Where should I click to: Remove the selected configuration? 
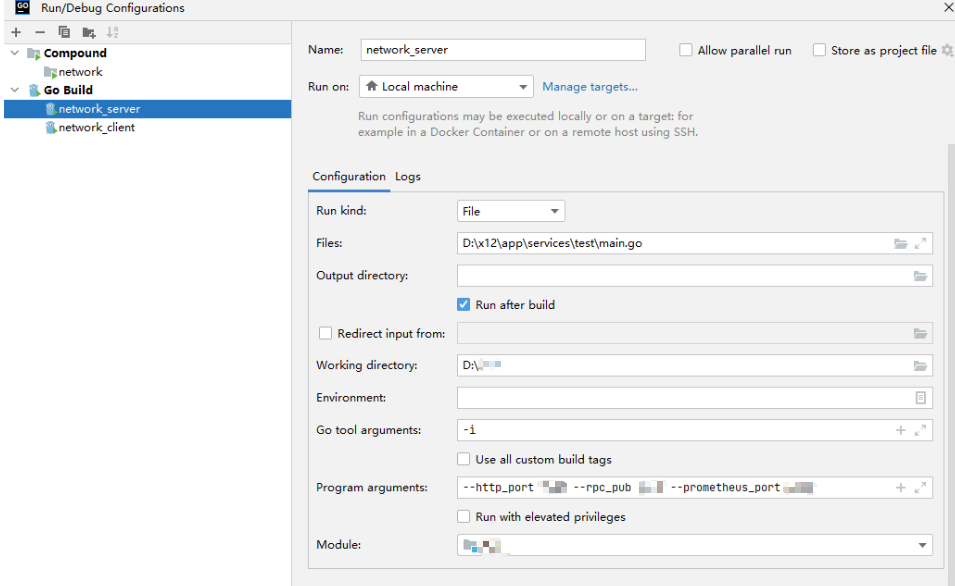[x=40, y=32]
